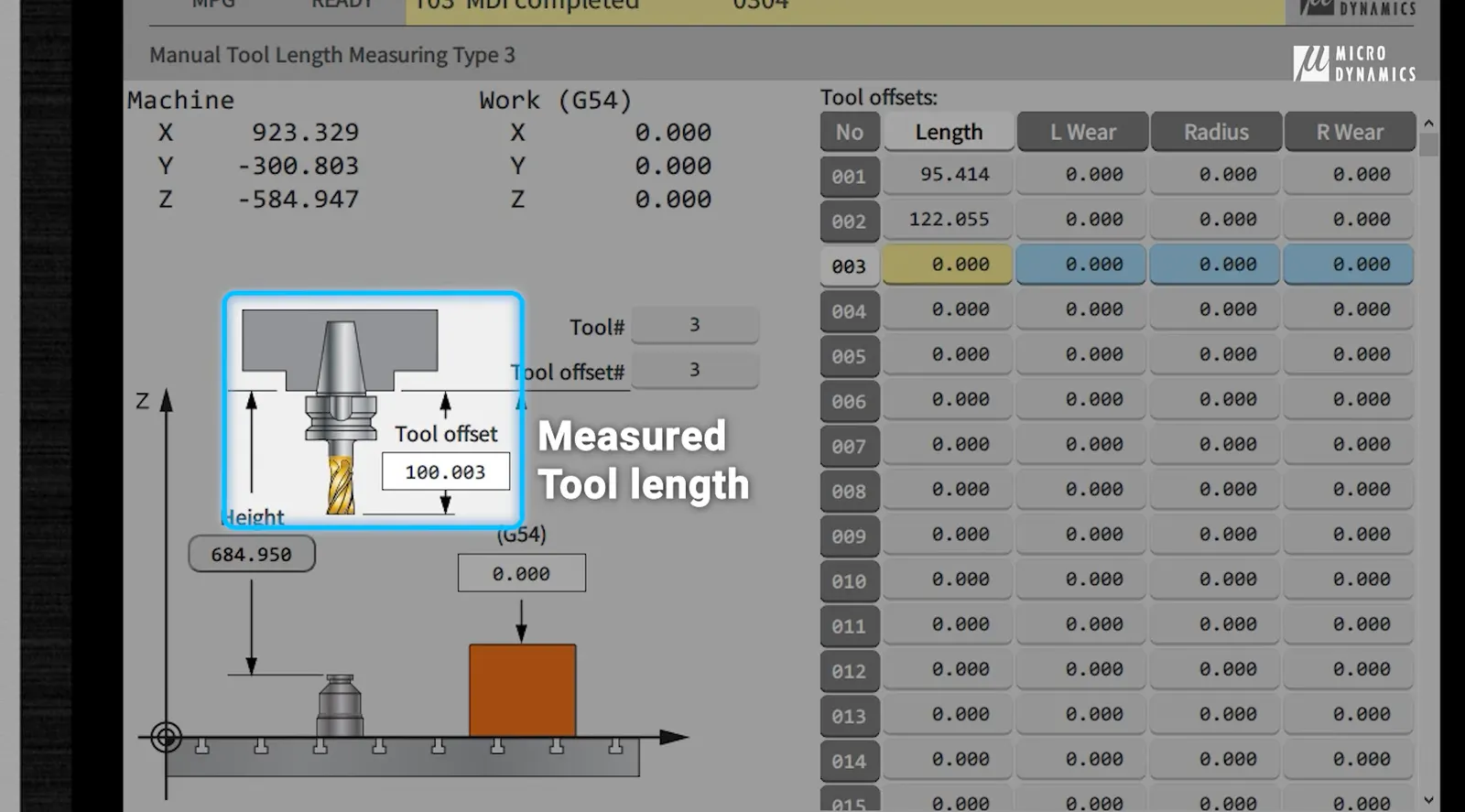The image size is (1465, 812).
Task: Select the Radius column header
Action: click(1216, 132)
